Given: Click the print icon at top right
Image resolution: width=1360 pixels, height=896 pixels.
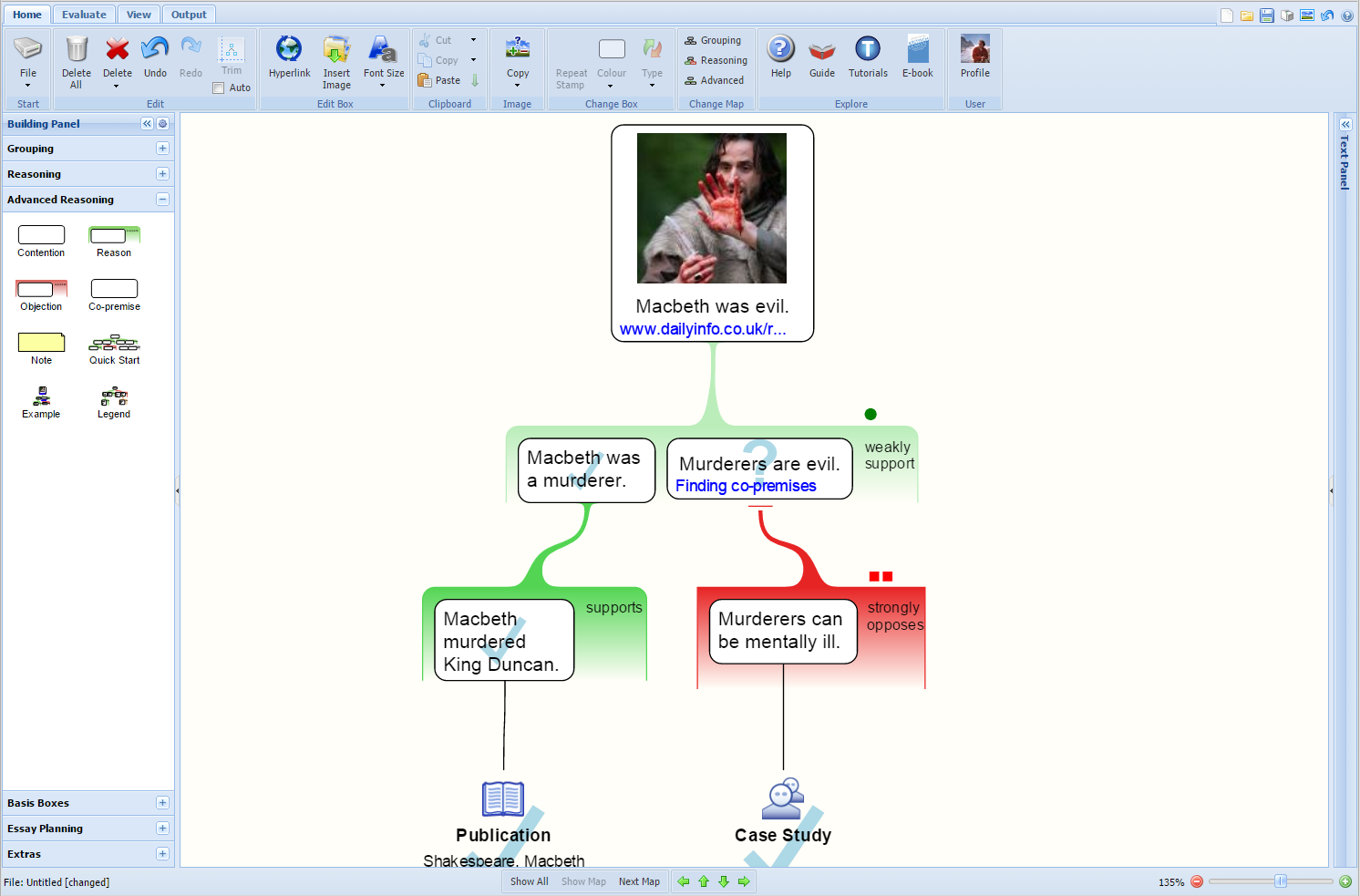Looking at the screenshot, I should coord(1287,15).
